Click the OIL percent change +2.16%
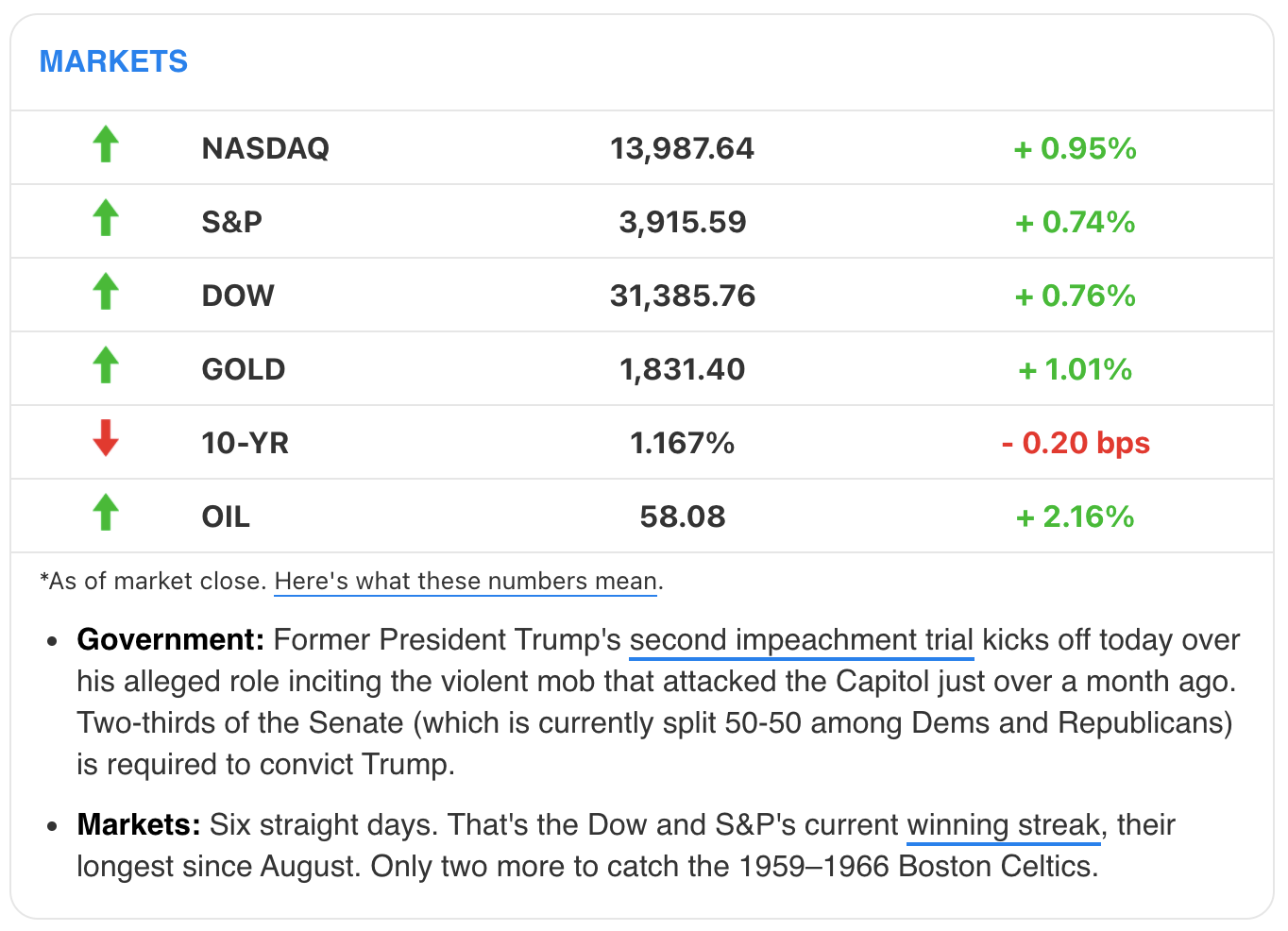The height and width of the screenshot is (931, 1288). pos(1075,517)
